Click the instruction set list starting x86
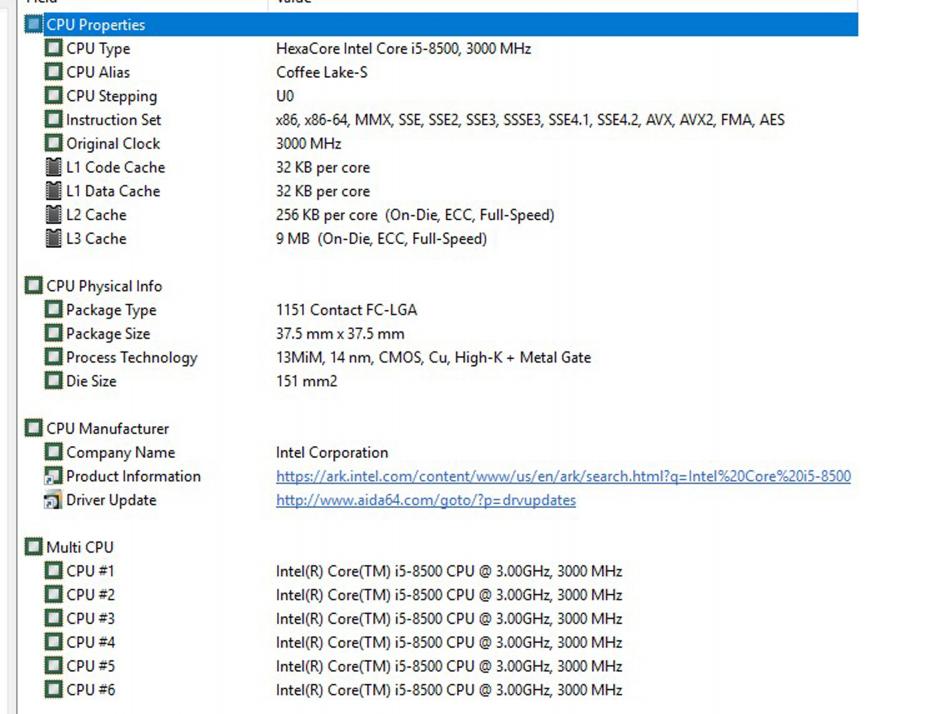Screen dimensions: 932x714 pos(530,119)
